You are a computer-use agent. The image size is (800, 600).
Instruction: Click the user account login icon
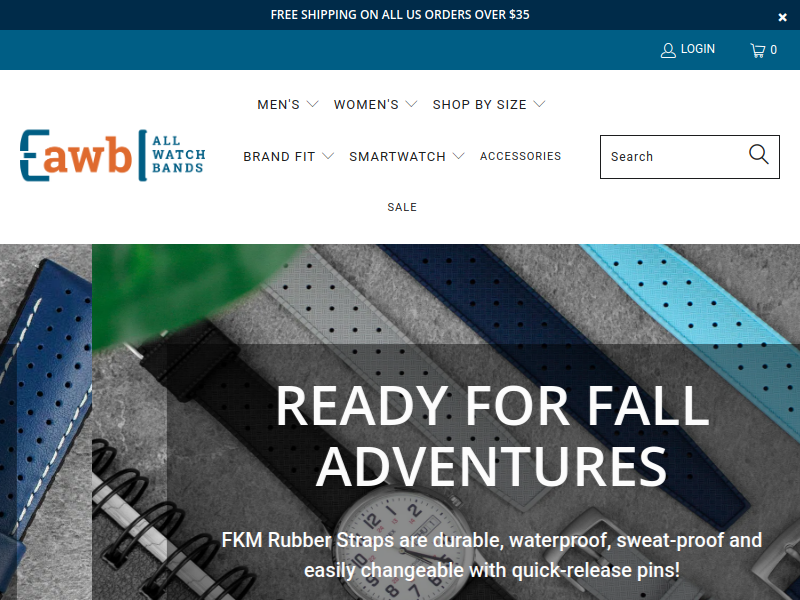[668, 50]
